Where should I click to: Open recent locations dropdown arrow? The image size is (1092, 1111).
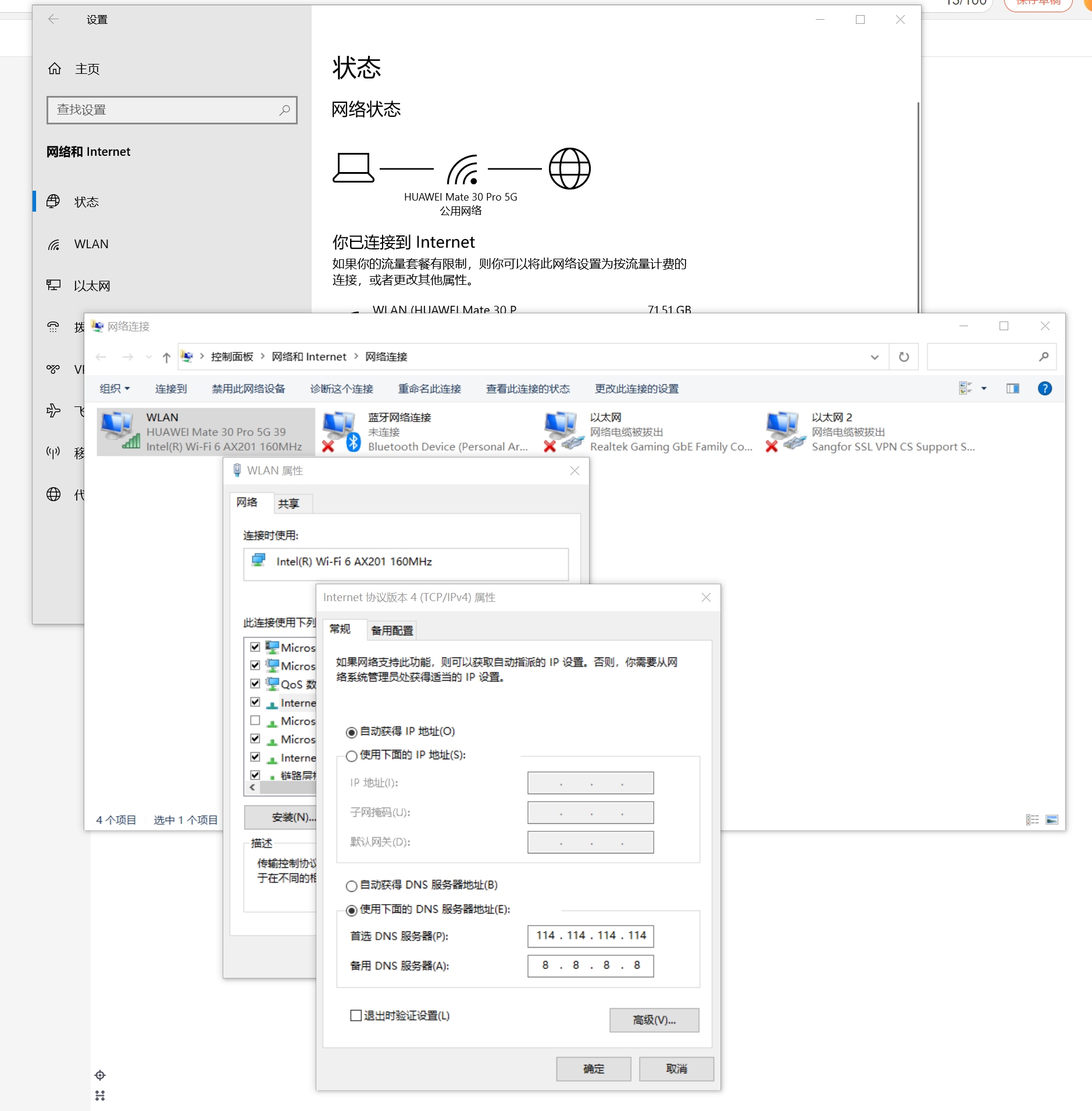(x=149, y=357)
